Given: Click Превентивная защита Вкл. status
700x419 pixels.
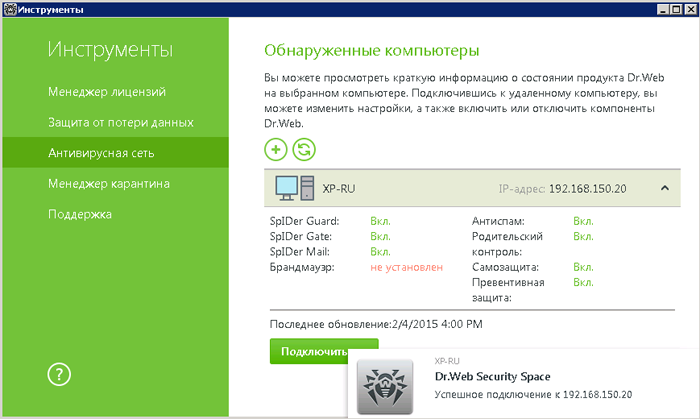Looking at the screenshot, I should [583, 282].
